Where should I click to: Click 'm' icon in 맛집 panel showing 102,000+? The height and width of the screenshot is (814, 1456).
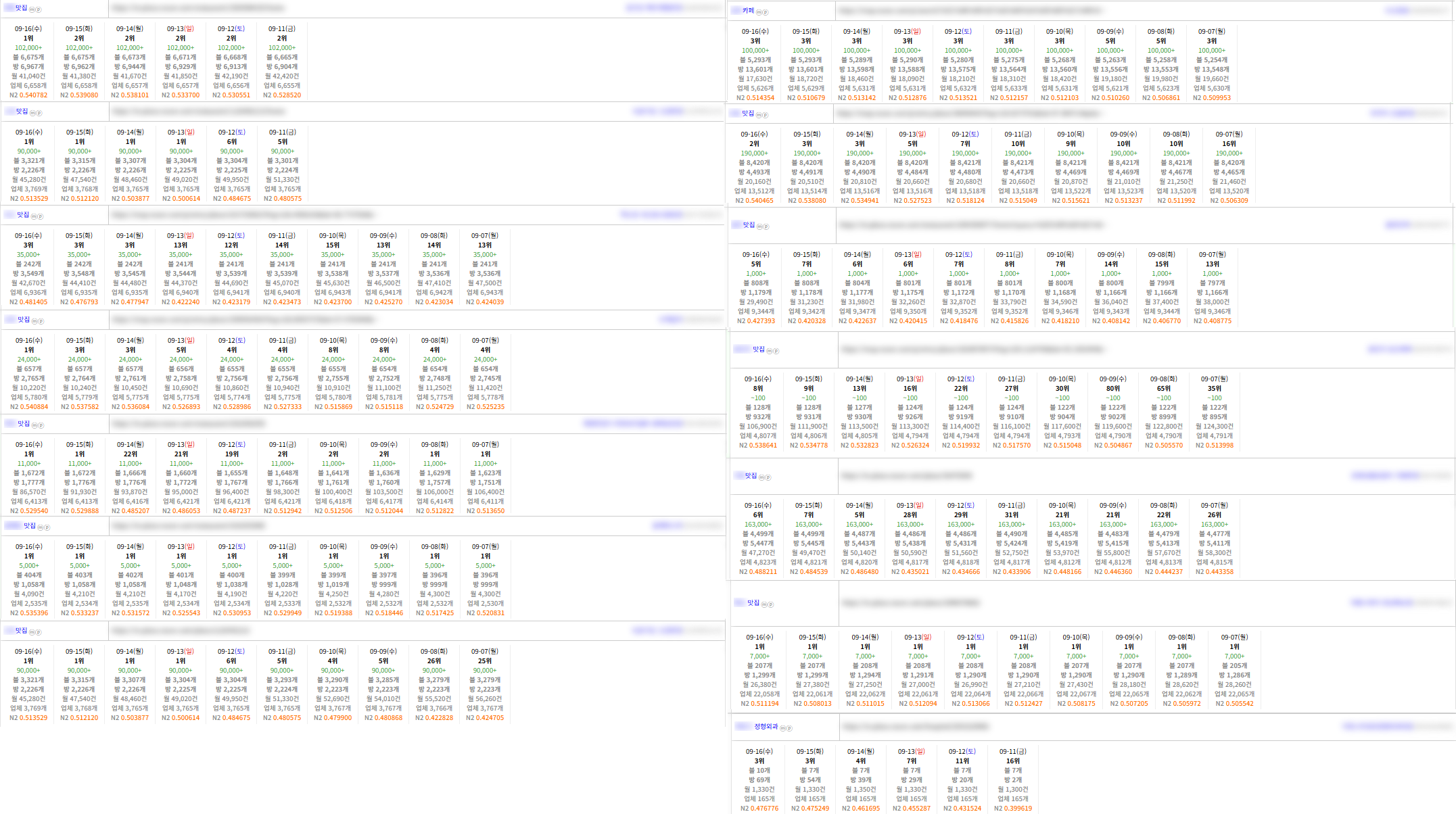[x=32, y=9]
